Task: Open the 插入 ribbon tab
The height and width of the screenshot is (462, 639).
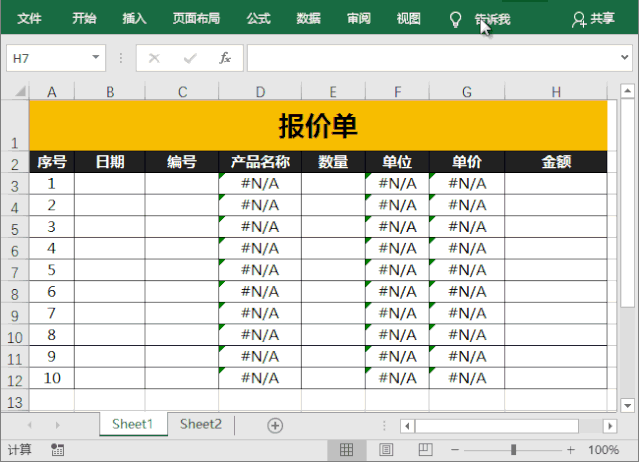Action: [x=134, y=19]
